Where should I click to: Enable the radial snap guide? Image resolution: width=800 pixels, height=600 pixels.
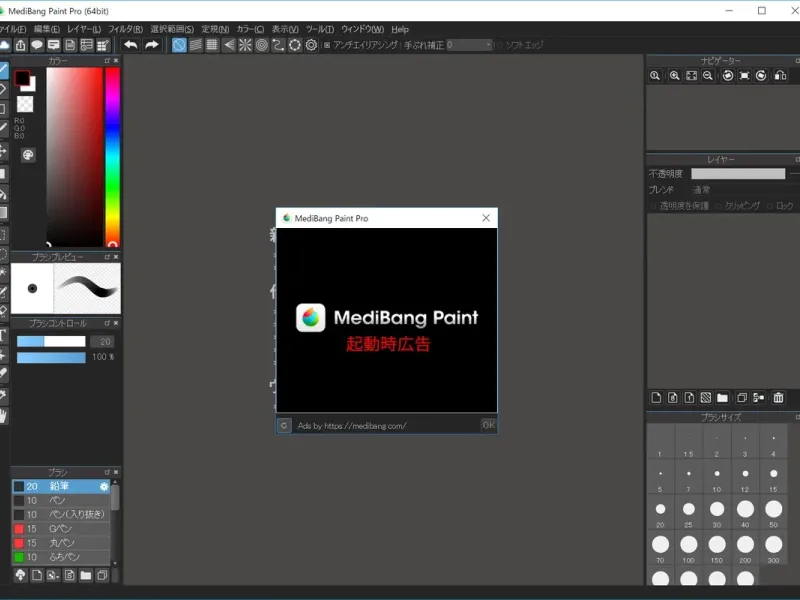coord(245,45)
